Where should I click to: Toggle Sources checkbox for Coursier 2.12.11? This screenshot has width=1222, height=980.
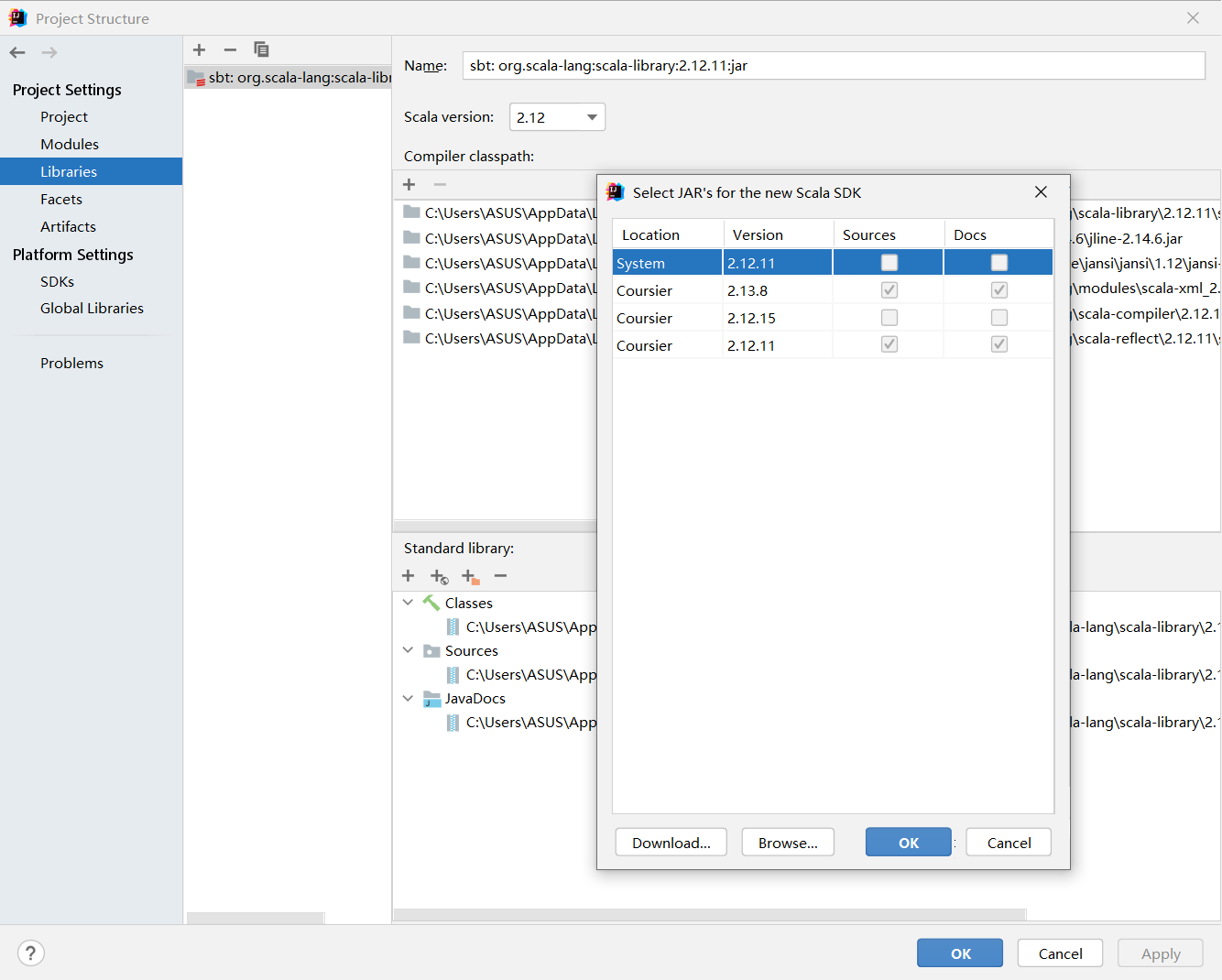click(x=889, y=344)
